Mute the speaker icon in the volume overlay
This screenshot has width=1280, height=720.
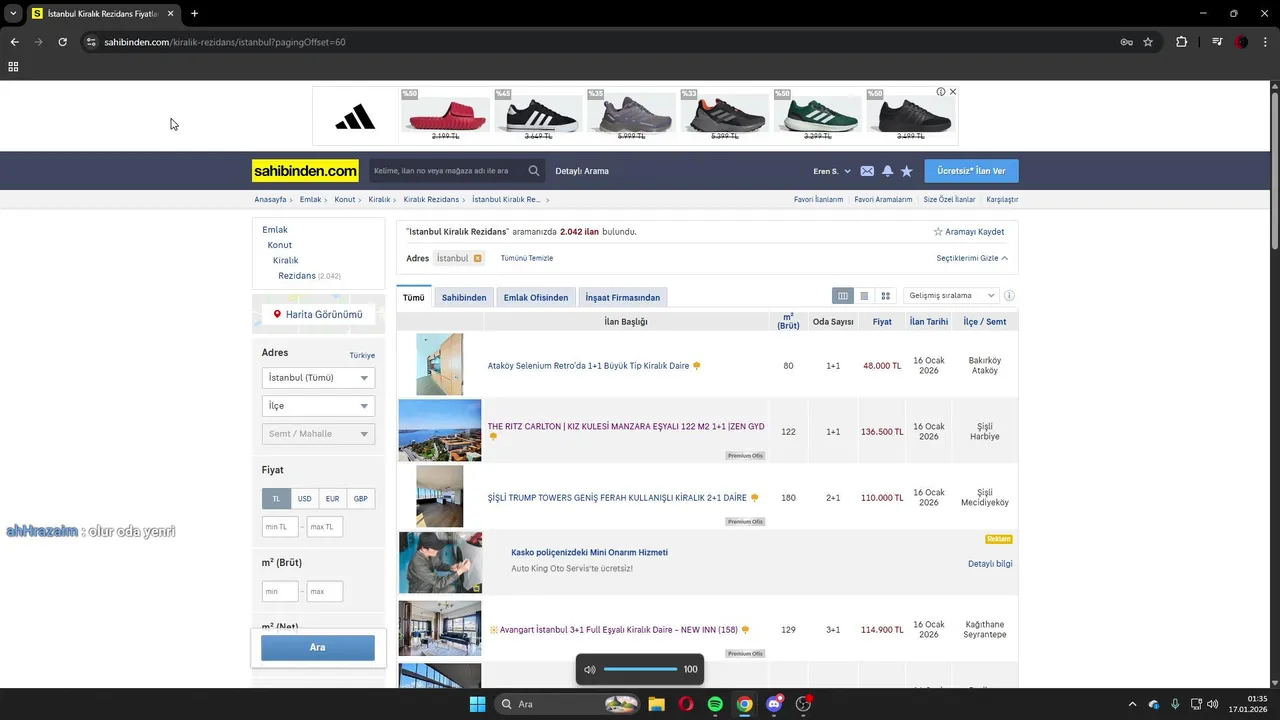(590, 669)
